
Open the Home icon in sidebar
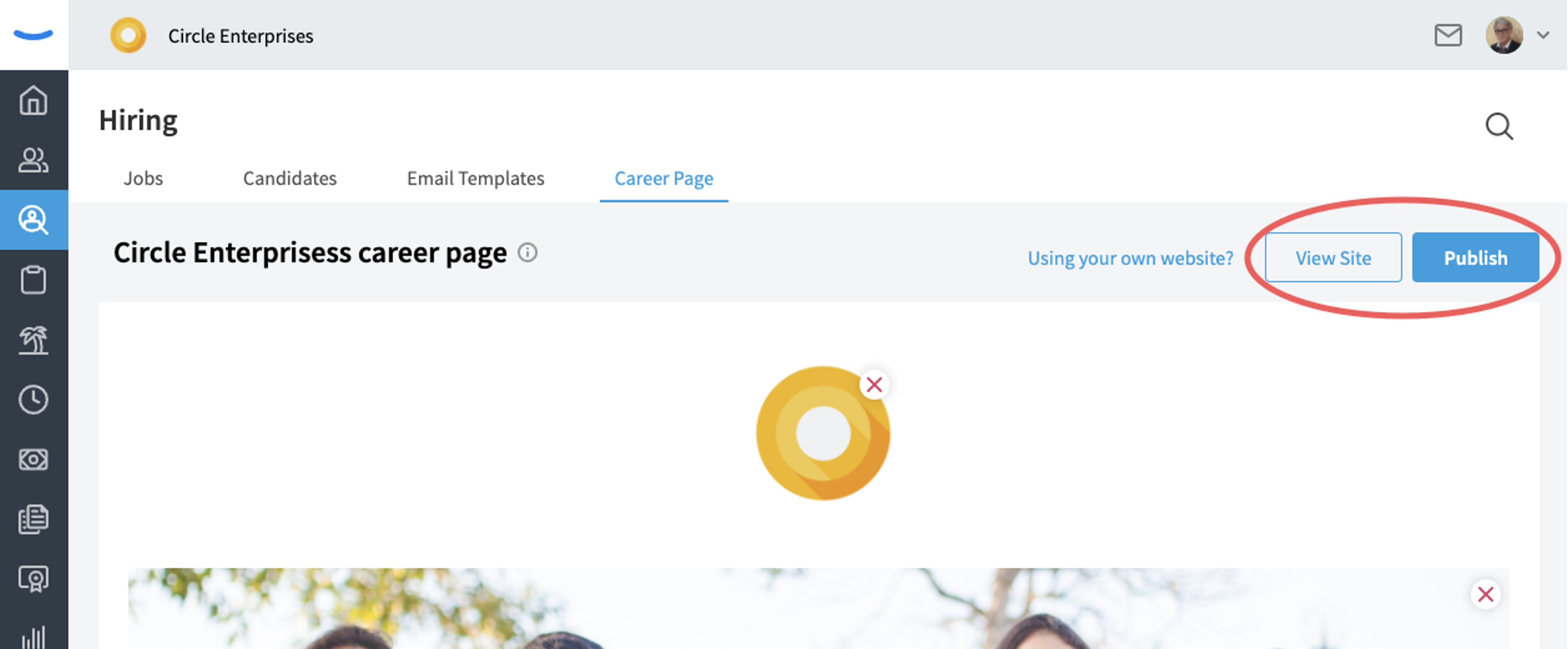click(x=33, y=100)
